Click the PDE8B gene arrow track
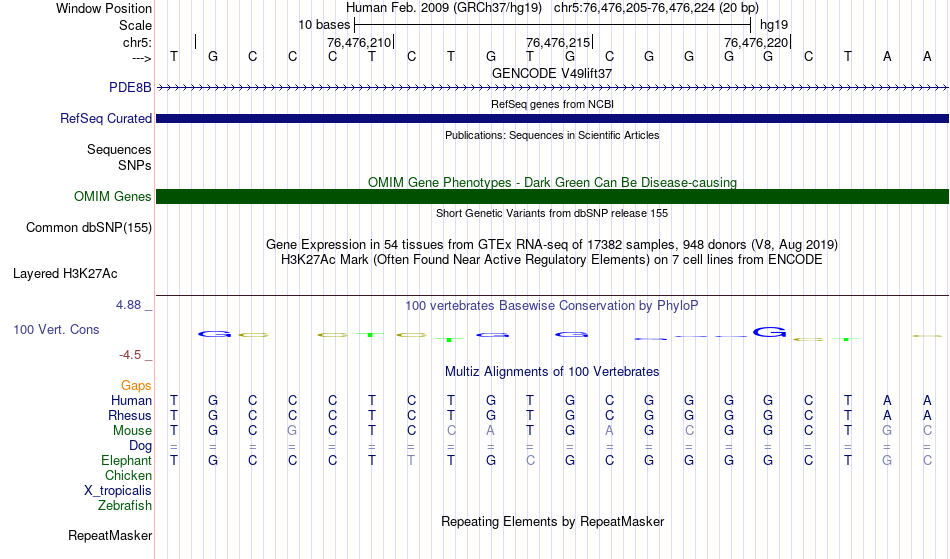 (553, 88)
